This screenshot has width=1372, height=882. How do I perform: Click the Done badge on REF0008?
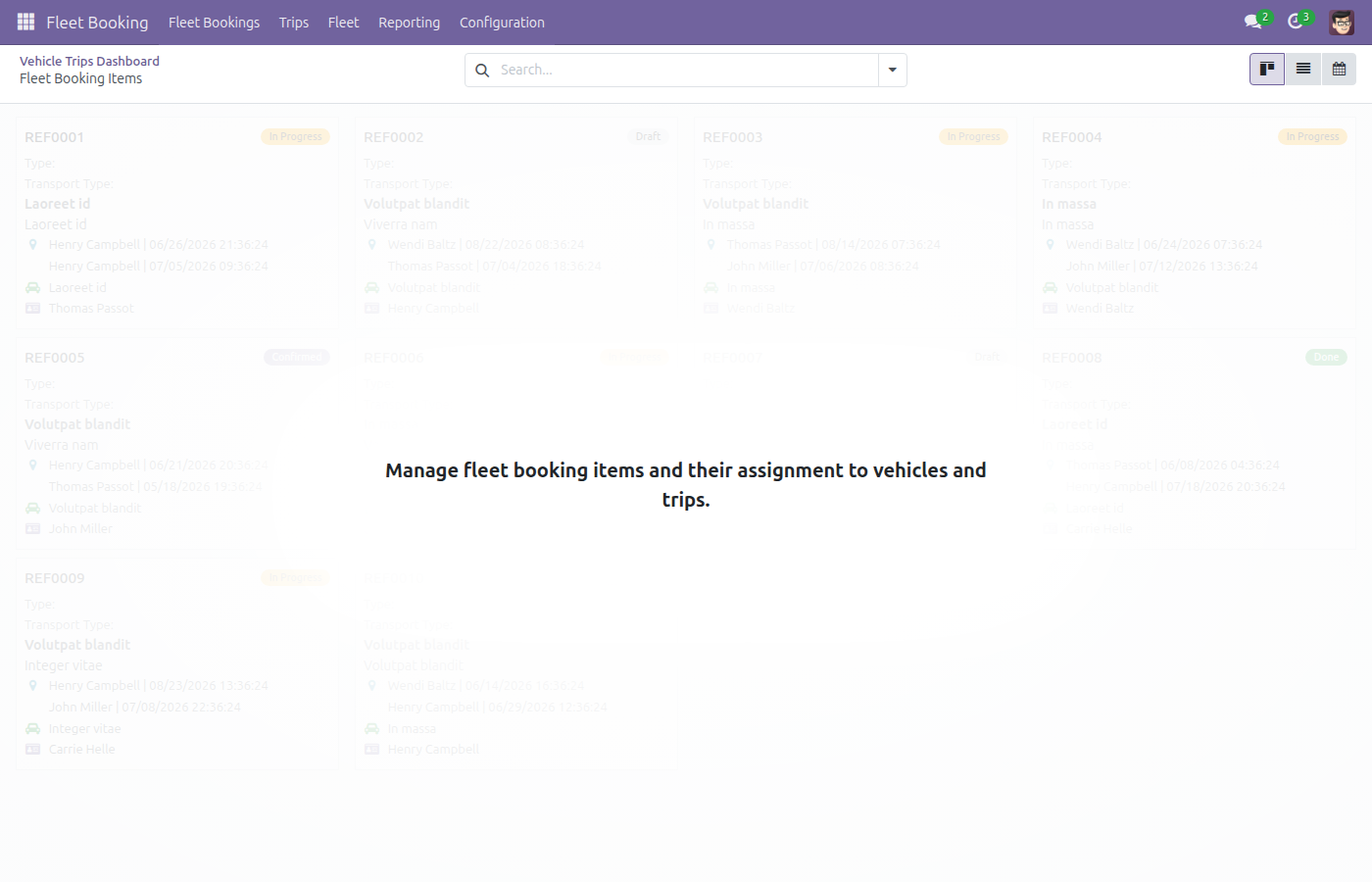click(1326, 358)
